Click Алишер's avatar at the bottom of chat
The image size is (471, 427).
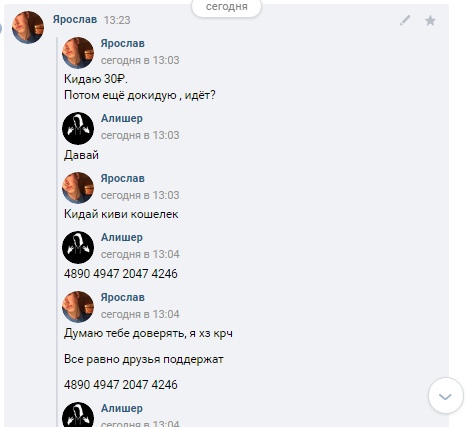point(78,414)
